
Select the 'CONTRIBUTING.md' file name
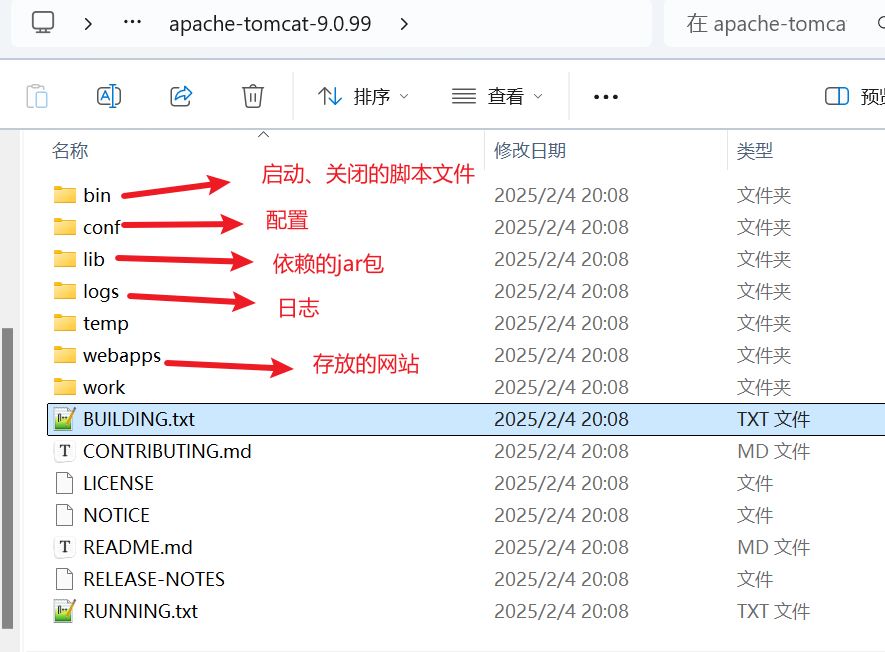click(167, 451)
